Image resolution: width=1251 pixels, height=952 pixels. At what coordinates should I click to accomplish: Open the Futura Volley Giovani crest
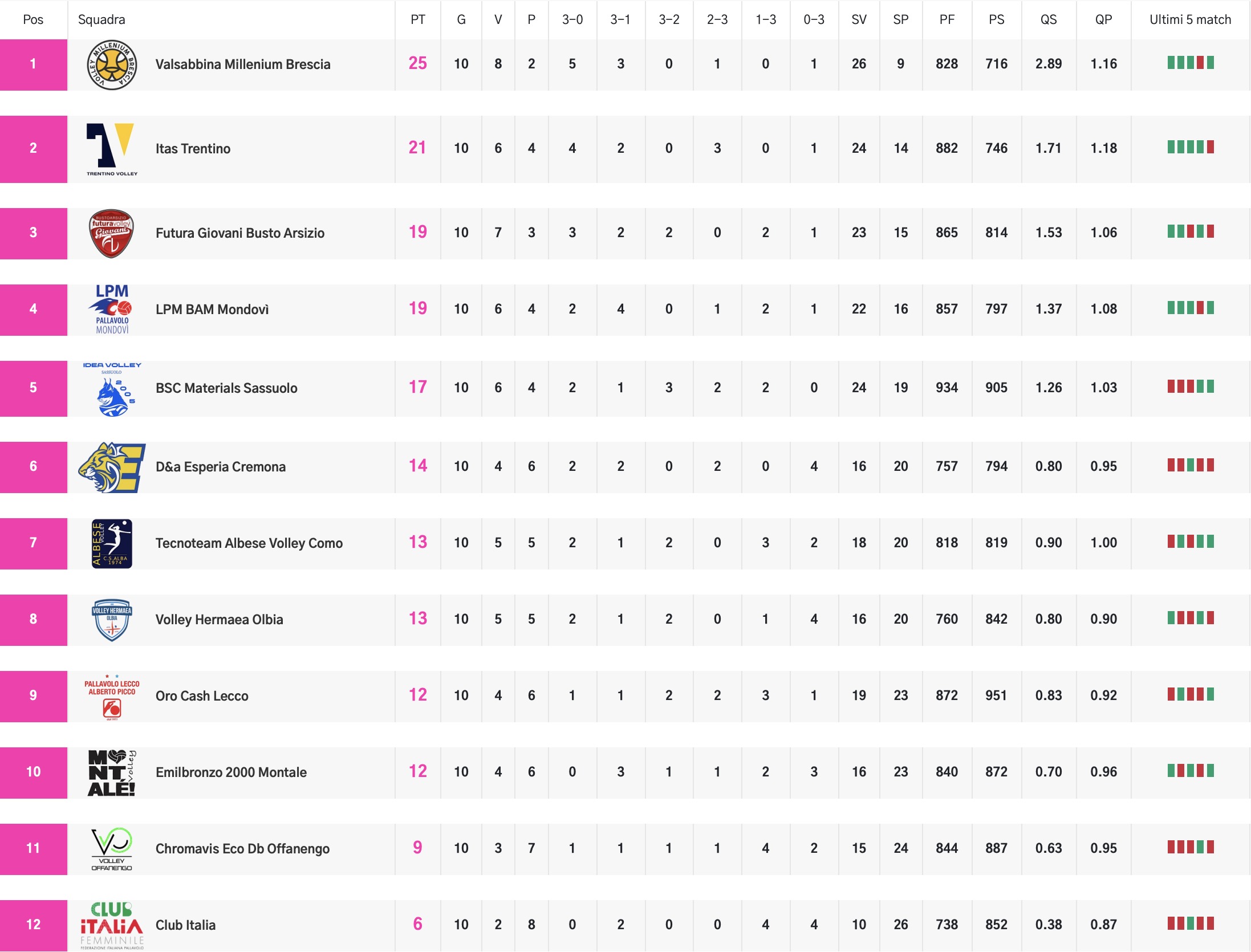click(112, 233)
